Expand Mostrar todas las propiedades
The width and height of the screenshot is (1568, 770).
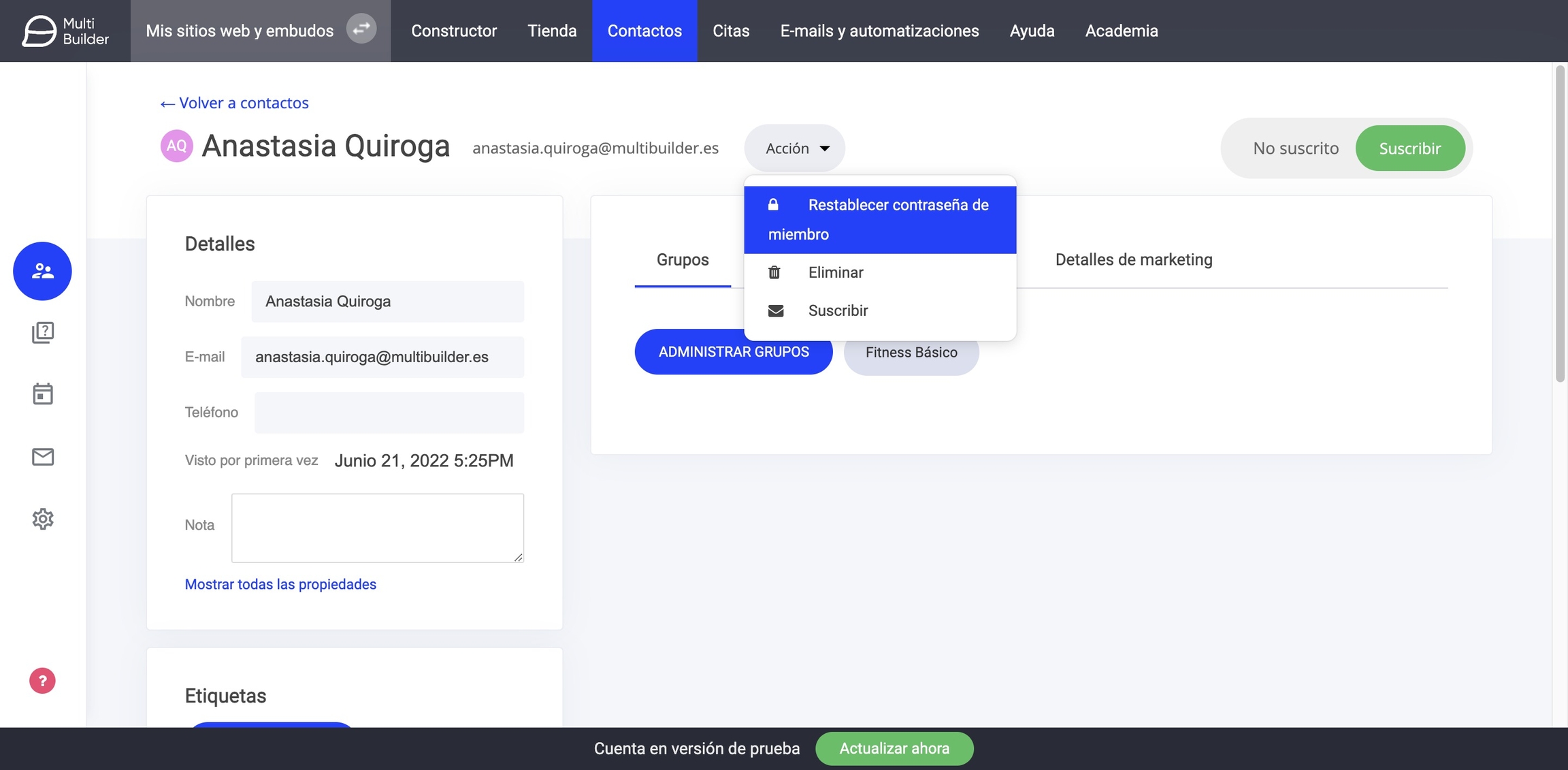pyautogui.click(x=280, y=584)
